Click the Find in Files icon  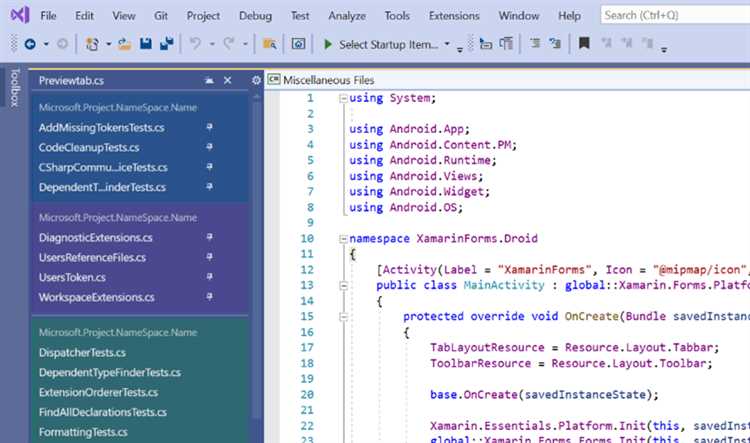tap(270, 44)
